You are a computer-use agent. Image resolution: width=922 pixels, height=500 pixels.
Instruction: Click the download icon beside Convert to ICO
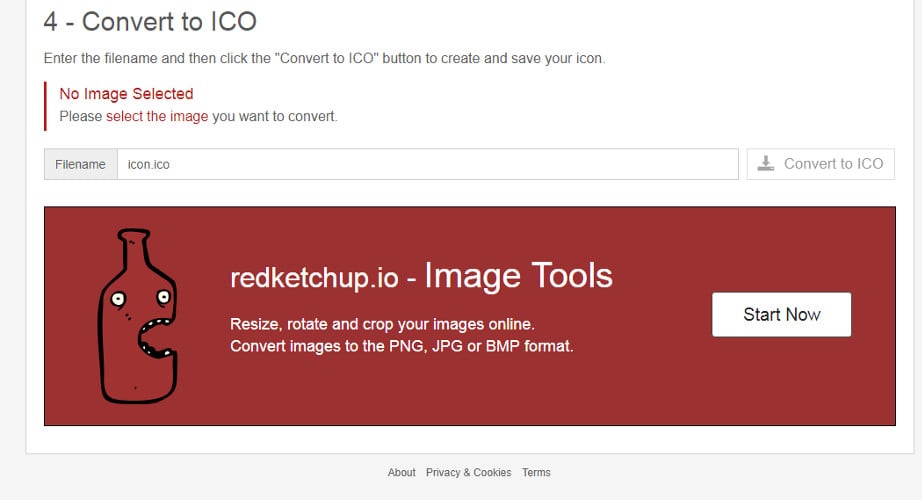(x=766, y=164)
